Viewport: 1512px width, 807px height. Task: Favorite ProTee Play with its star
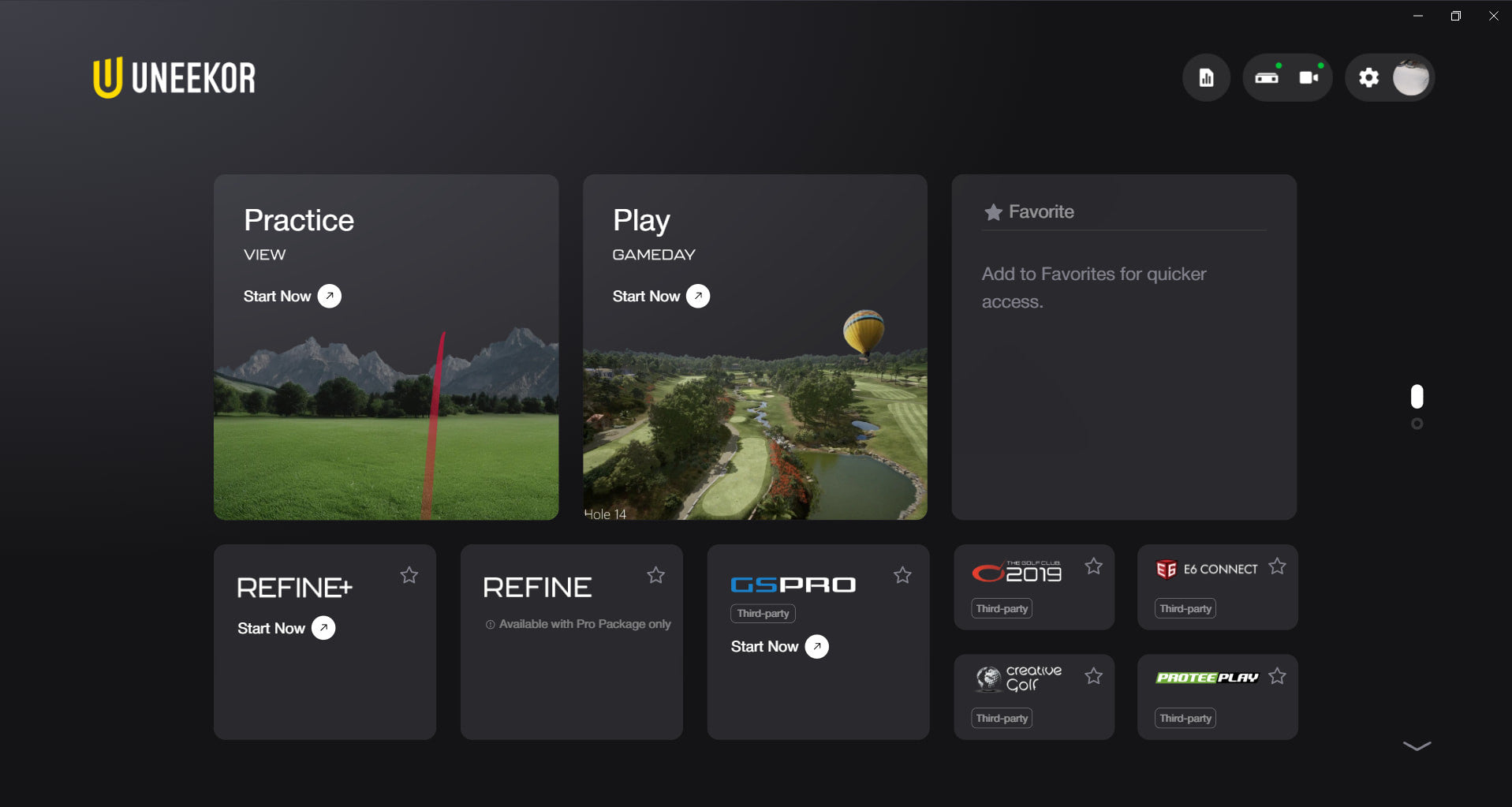[x=1277, y=675]
